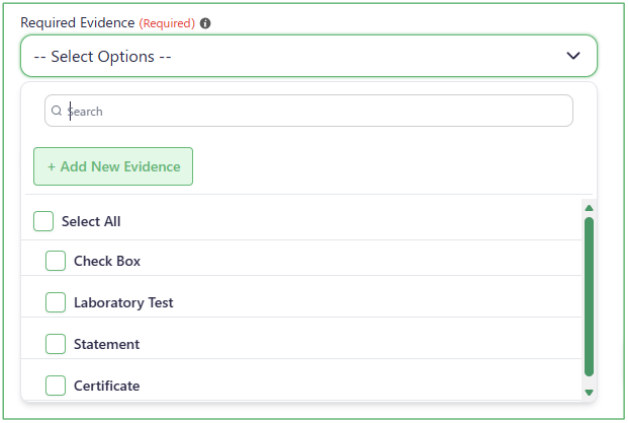Click the Certificate label text
The width and height of the screenshot is (628, 423).
[x=107, y=386]
